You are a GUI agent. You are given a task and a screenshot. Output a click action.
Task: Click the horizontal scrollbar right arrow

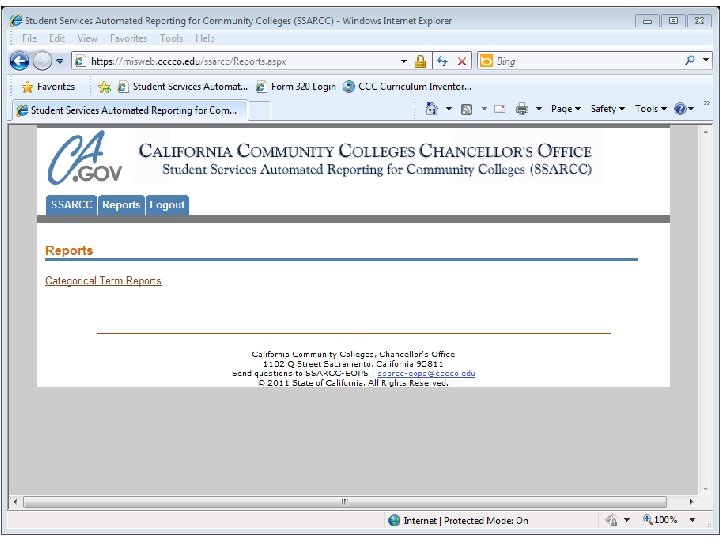(x=691, y=502)
